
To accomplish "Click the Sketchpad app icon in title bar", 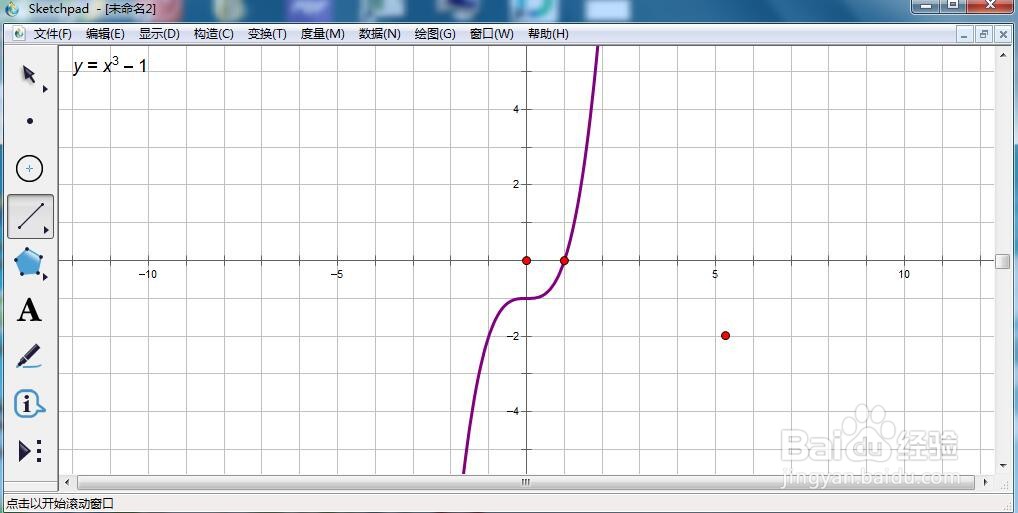I will (12, 9).
